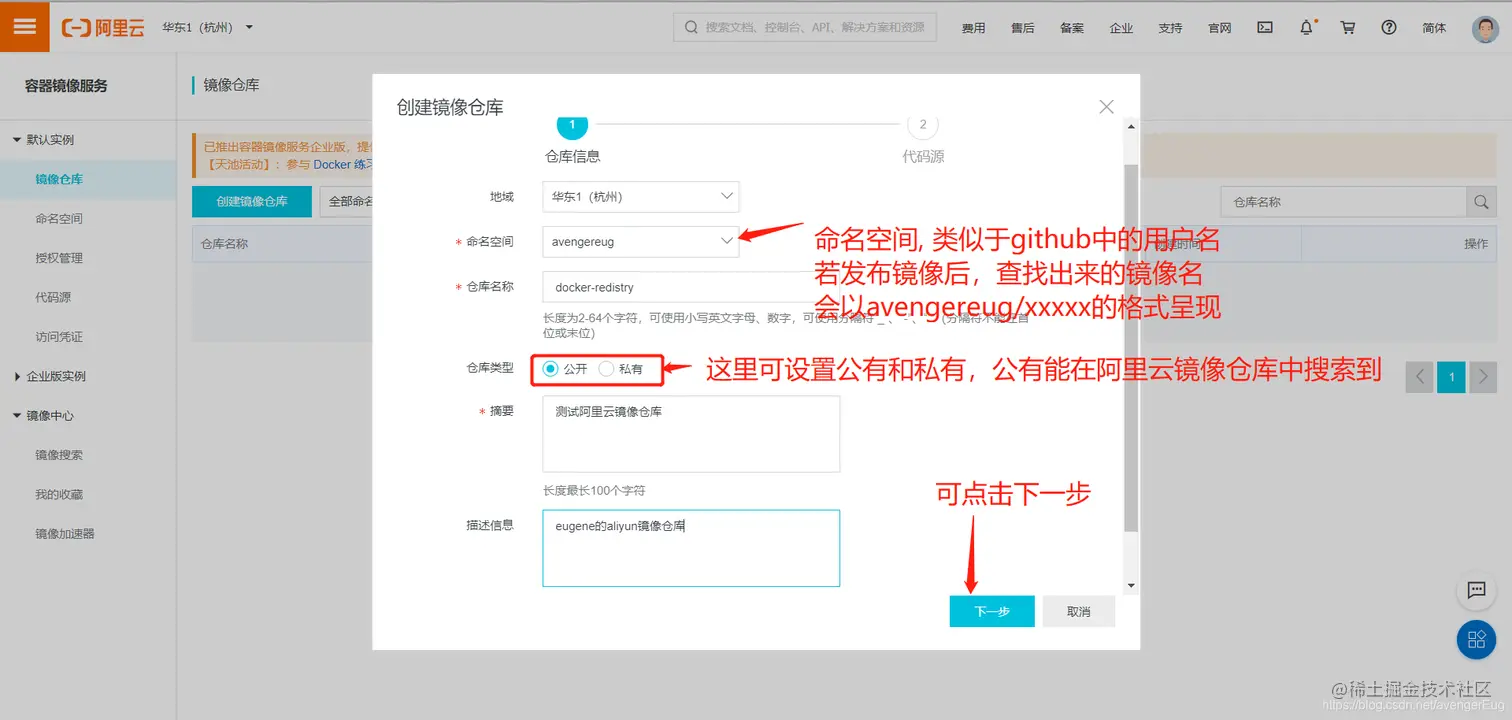Open the feedback chat icon at bottom right

(x=1476, y=591)
